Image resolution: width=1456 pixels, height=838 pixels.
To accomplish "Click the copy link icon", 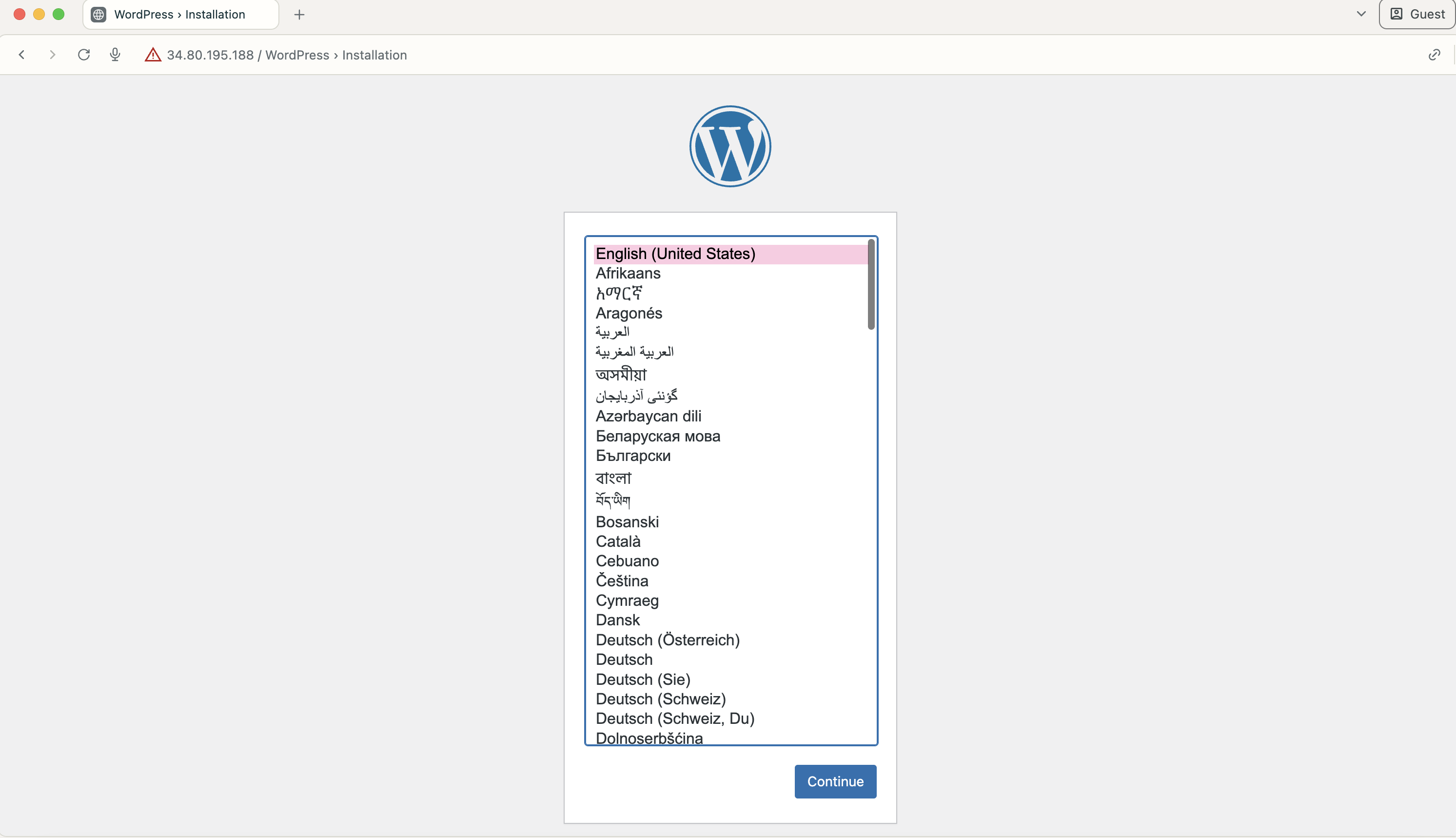I will pyautogui.click(x=1434, y=55).
